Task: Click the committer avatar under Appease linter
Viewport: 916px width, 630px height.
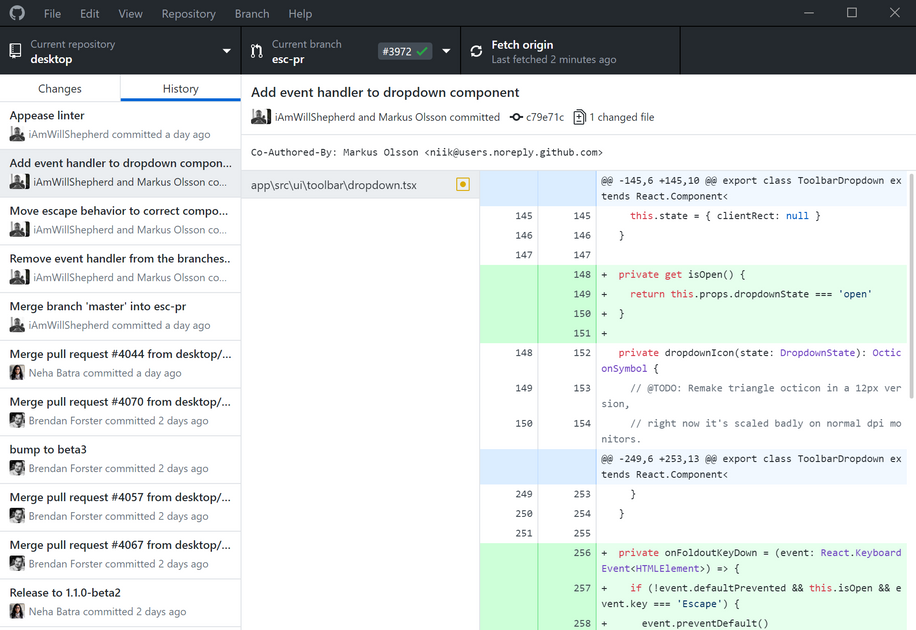Action: click(14, 134)
